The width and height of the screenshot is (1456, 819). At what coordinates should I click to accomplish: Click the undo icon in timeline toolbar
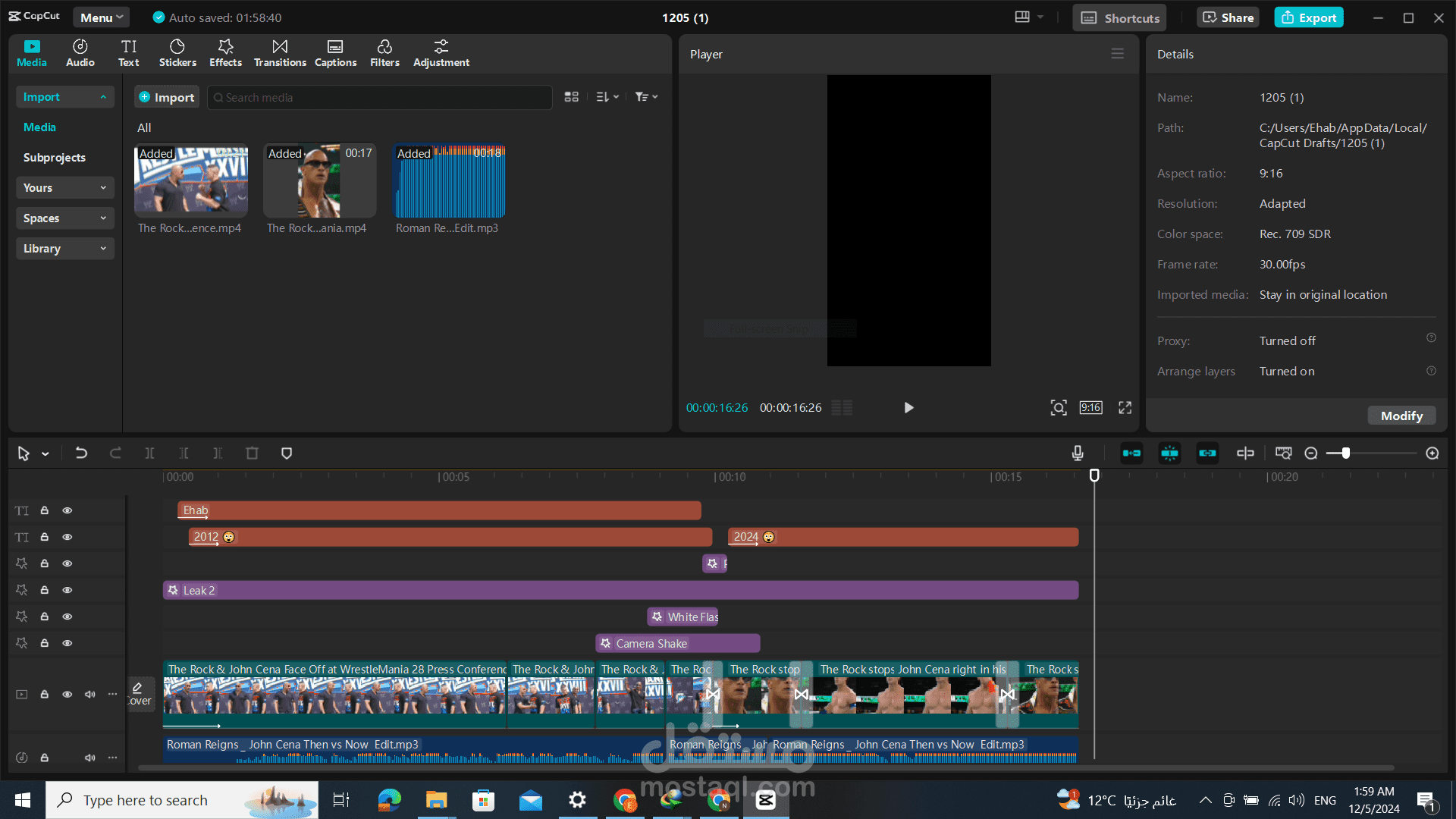point(81,453)
